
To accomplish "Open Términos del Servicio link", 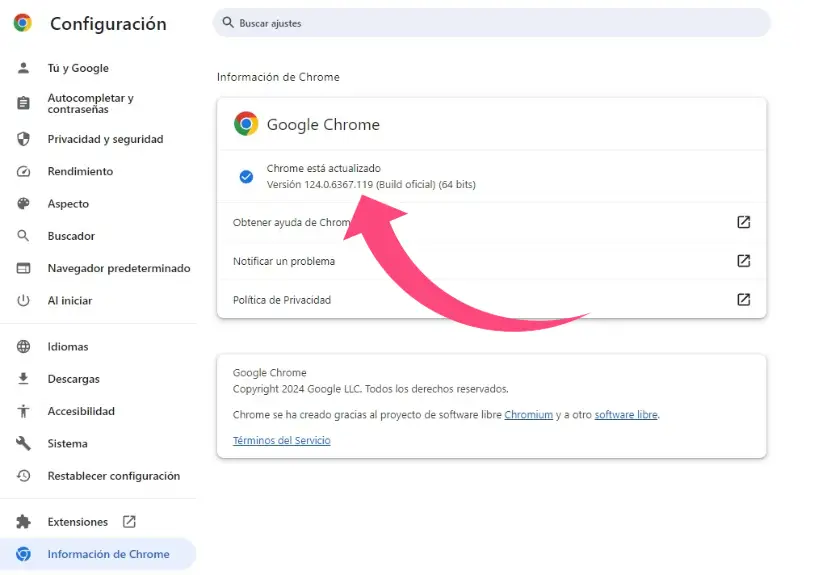I will click(281, 440).
